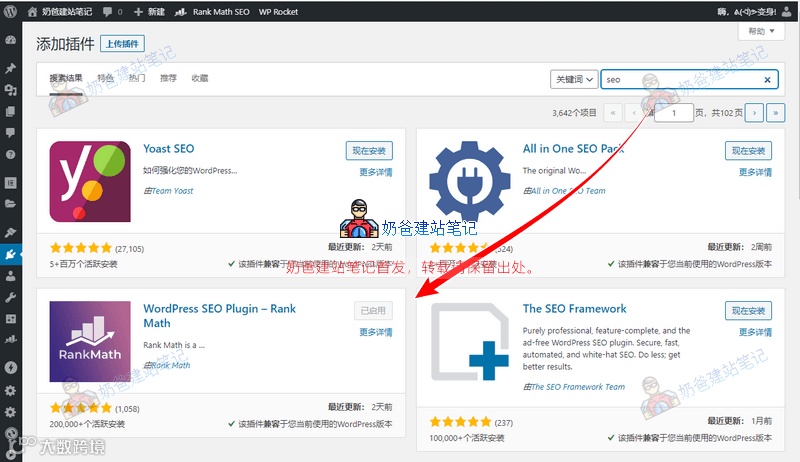Click 奶爸建站笔记 site name in admin bar
Screen dimensions: 800x462
(67, 12)
